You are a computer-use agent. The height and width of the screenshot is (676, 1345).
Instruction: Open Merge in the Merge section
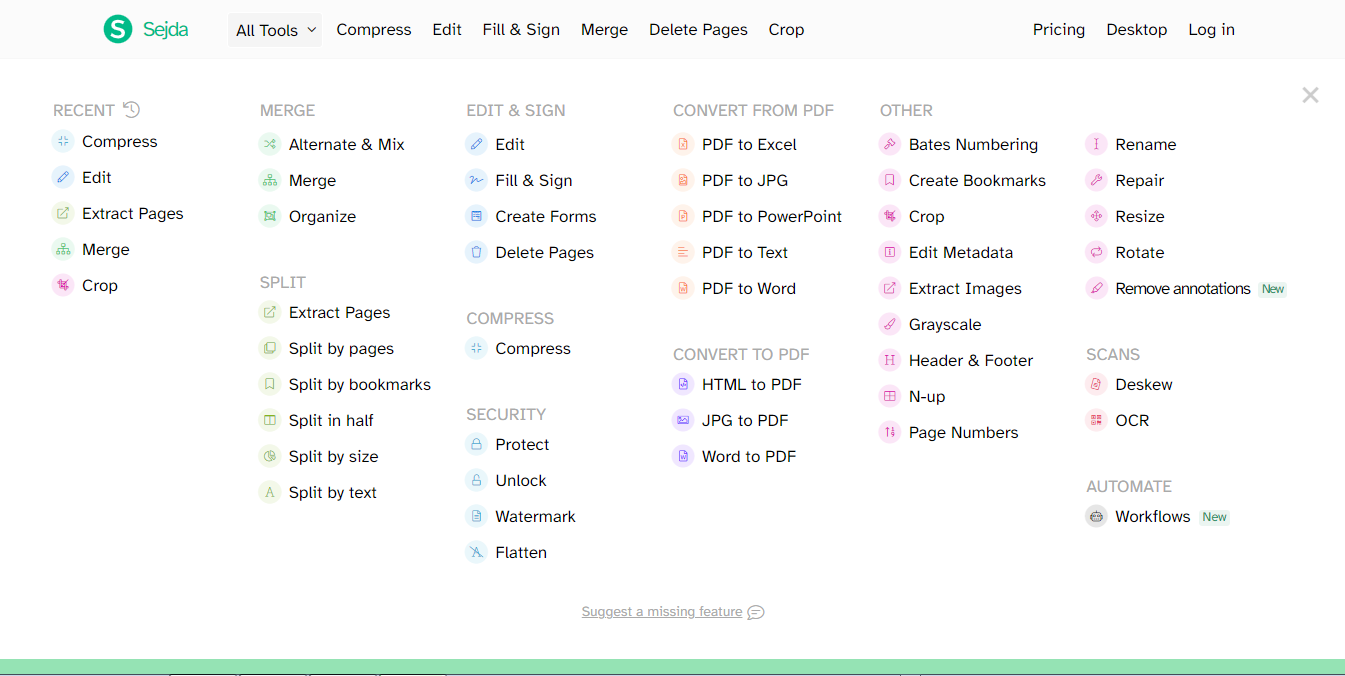tap(297, 180)
